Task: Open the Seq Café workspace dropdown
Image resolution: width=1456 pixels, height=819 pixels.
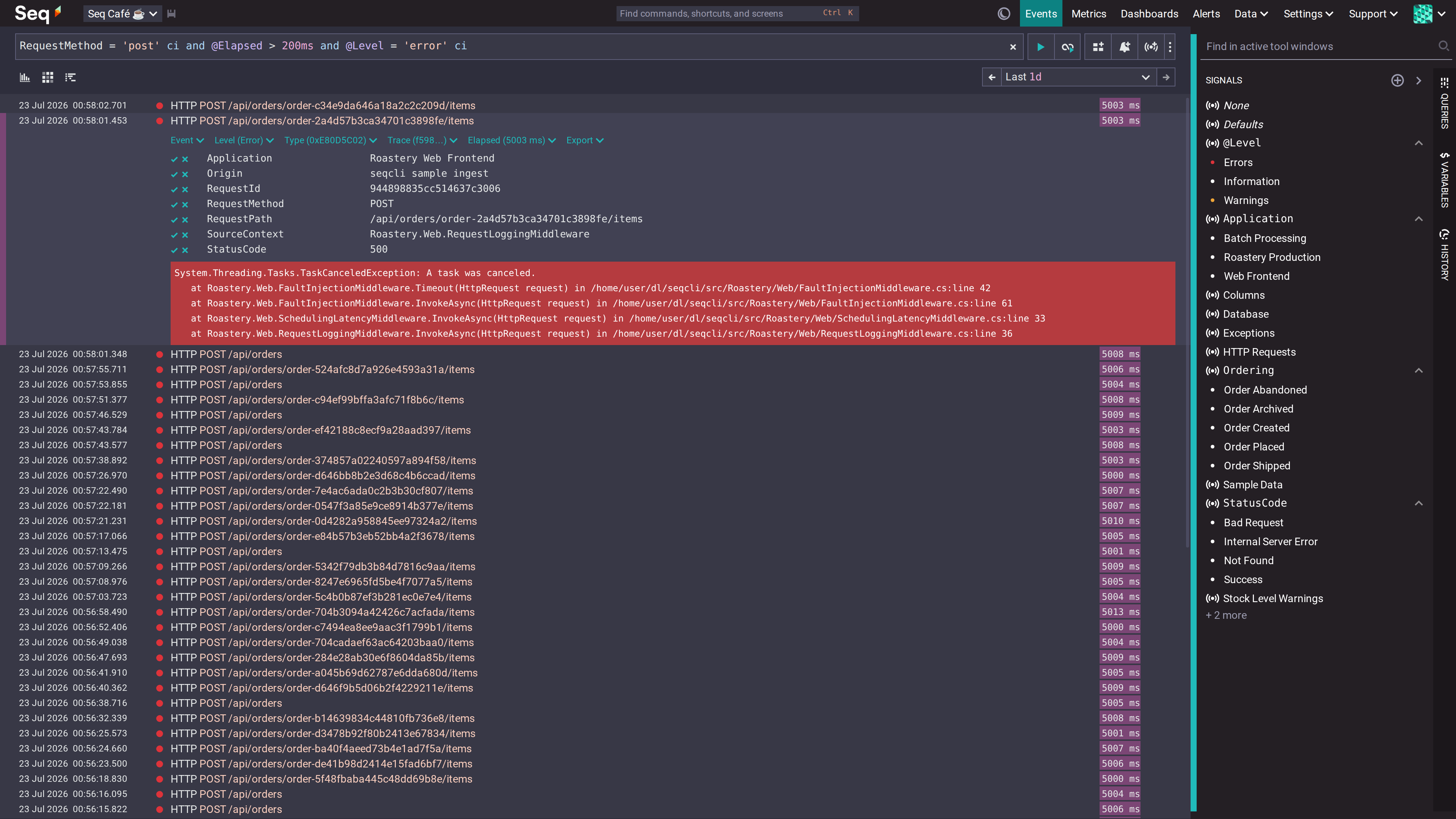Action: (122, 14)
